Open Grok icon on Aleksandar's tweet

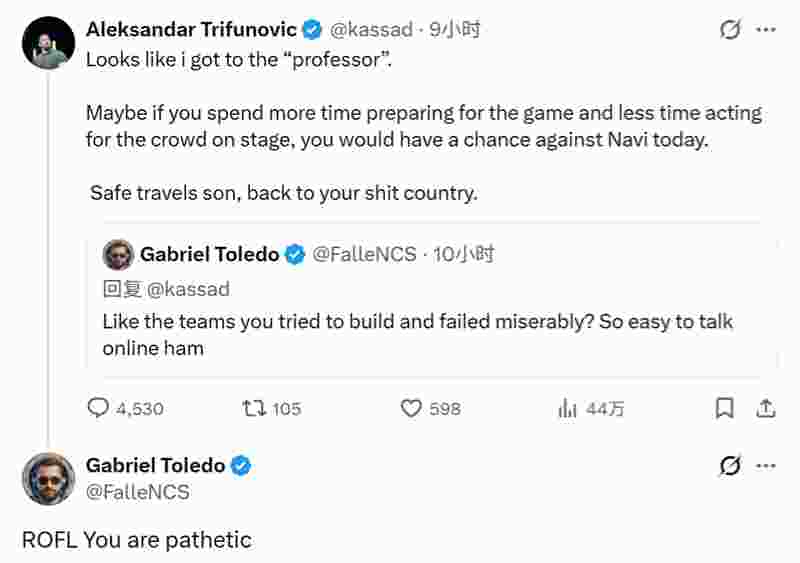click(731, 30)
